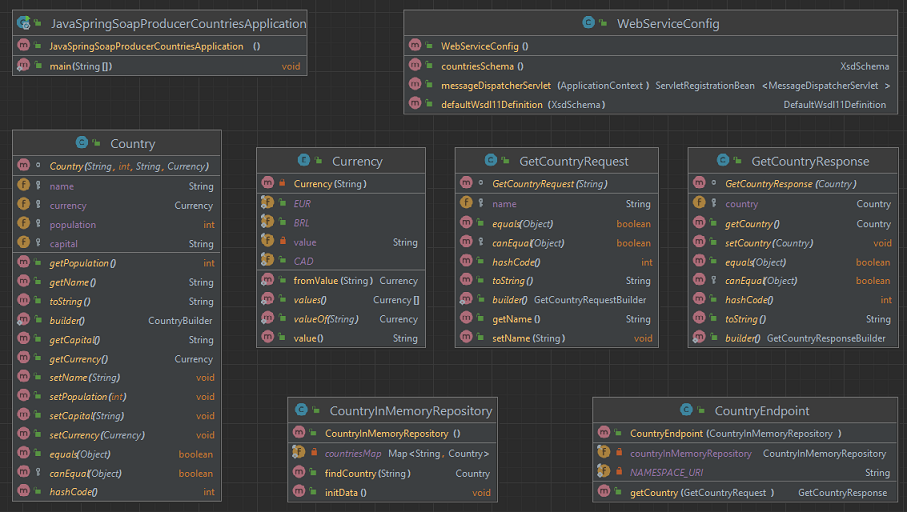This screenshot has width=907, height=512.
Task: Select DefaultWsdl11Definition return type
Action: click(835, 105)
